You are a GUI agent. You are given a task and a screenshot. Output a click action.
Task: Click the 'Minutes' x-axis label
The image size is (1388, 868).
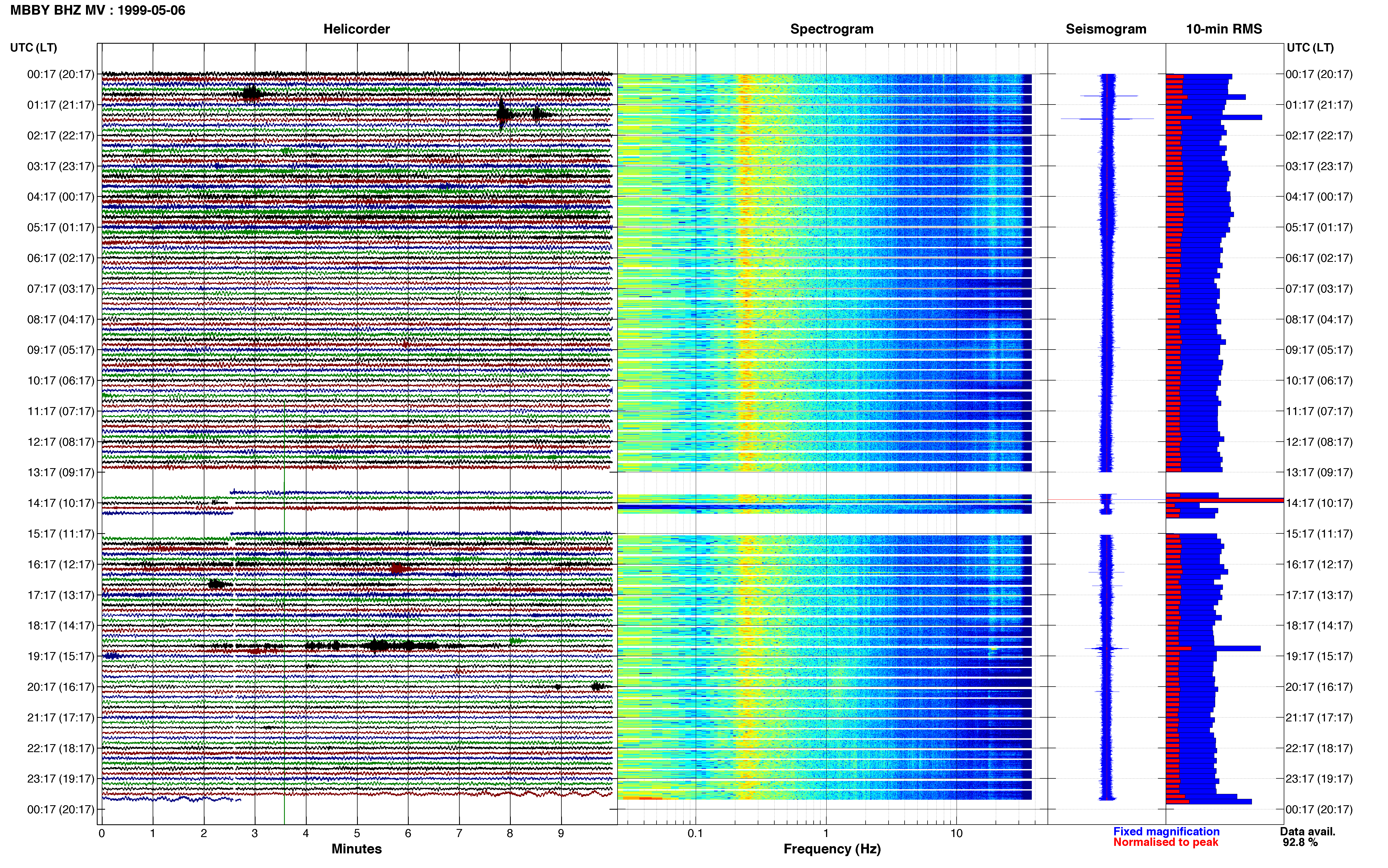click(x=356, y=848)
